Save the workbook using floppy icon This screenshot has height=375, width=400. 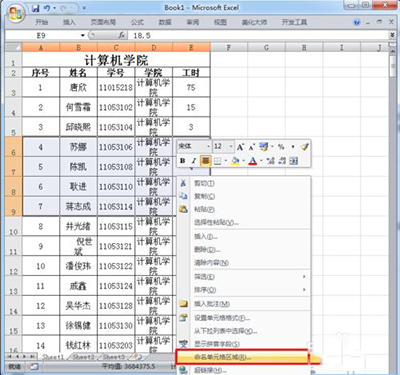[x=35, y=8]
